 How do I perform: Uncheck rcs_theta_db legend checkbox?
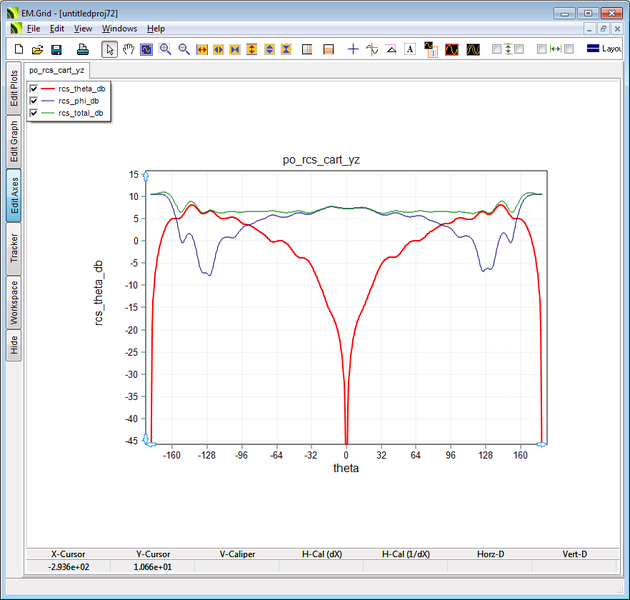[x=35, y=89]
